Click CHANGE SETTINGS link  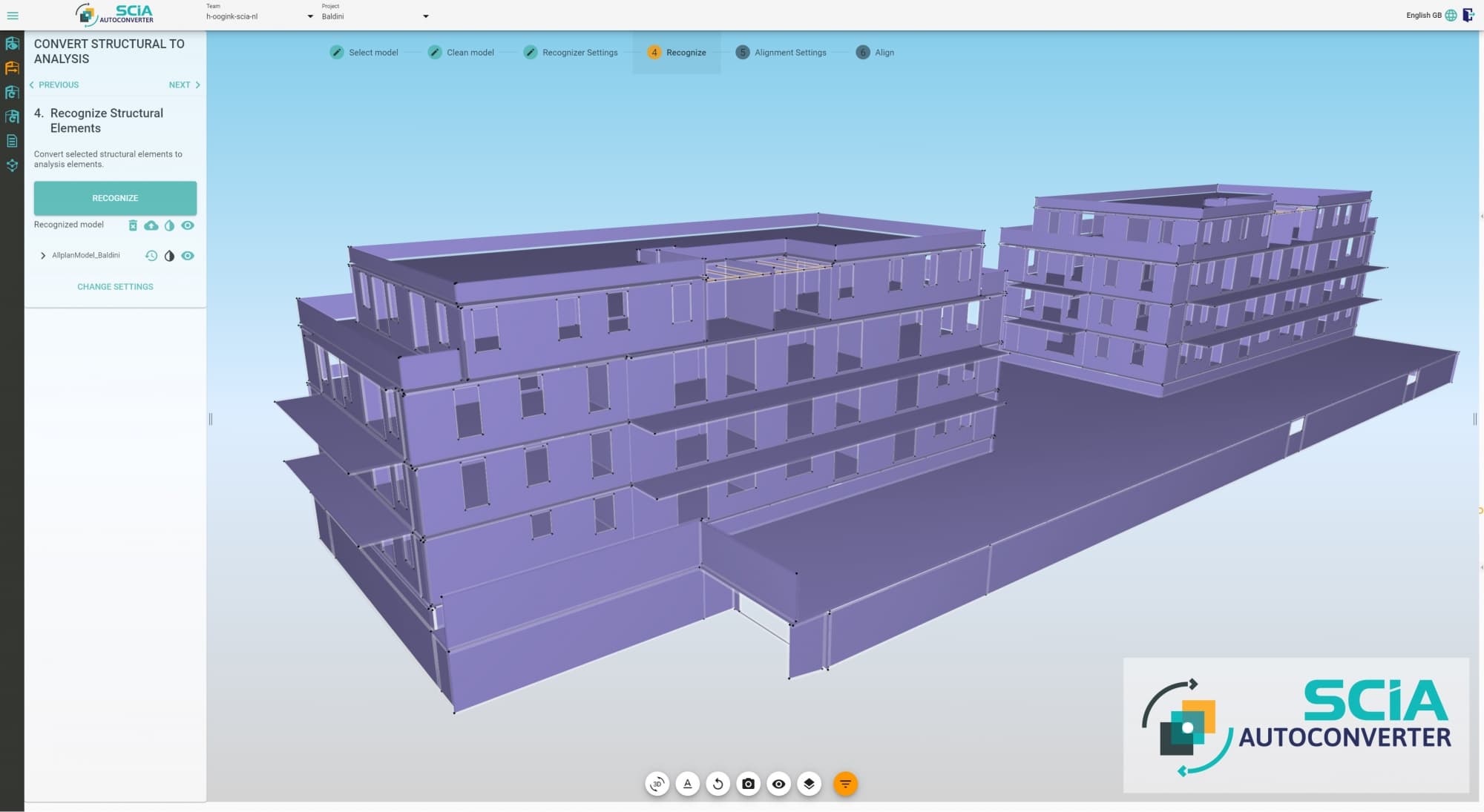point(115,287)
